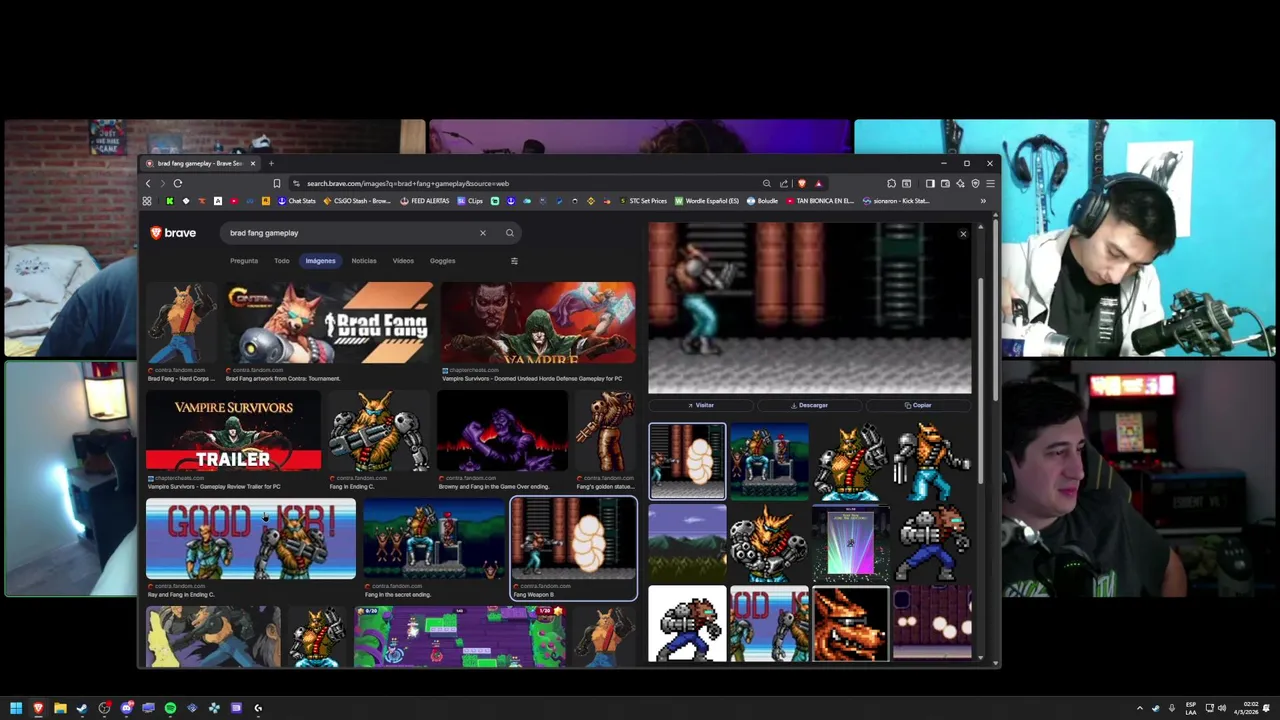The image size is (1280, 720).
Task: Open image search filter settings
Action: point(514,261)
